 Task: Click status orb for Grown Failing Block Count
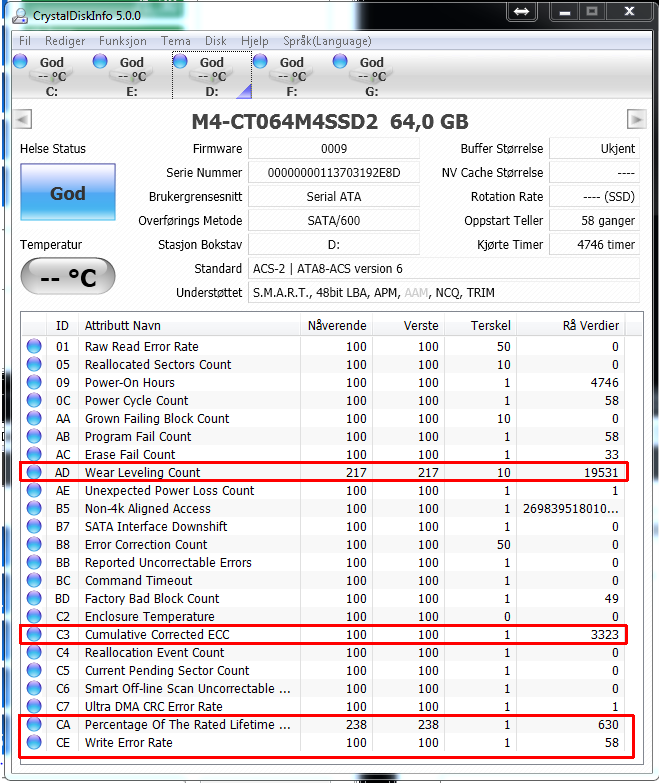(34, 418)
